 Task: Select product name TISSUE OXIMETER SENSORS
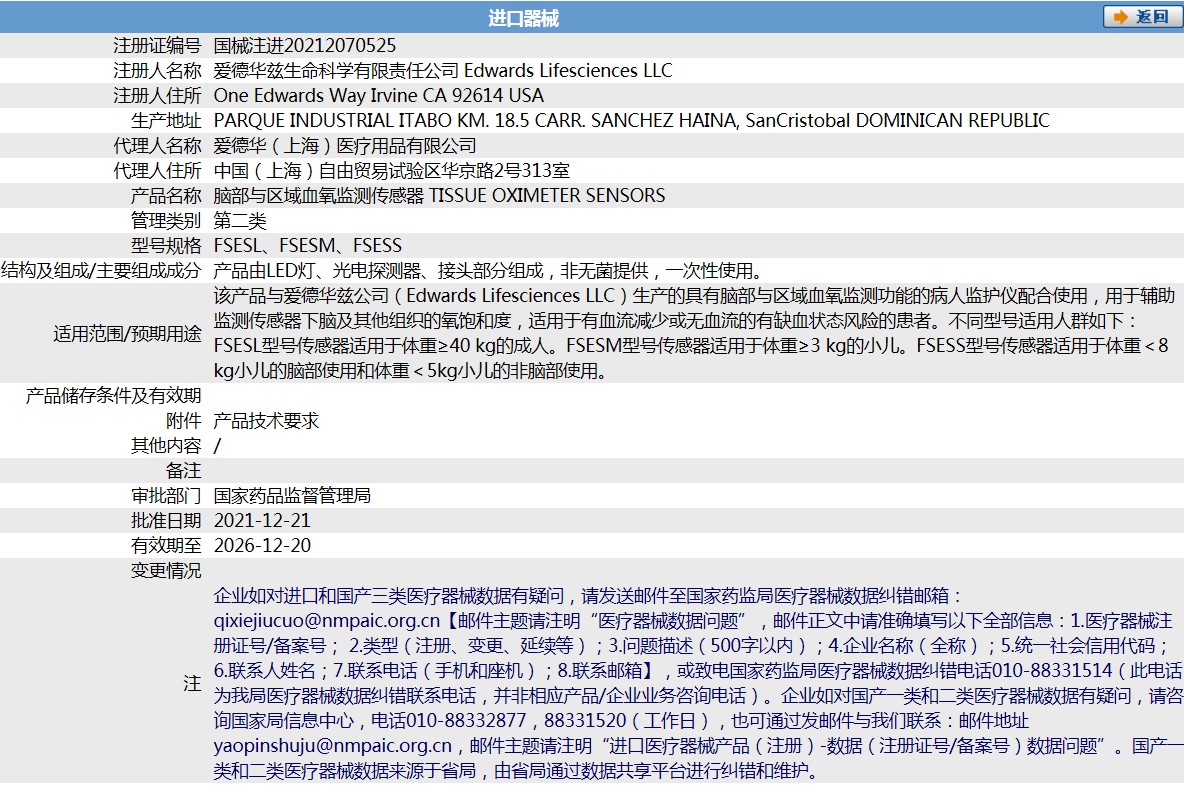(x=547, y=195)
